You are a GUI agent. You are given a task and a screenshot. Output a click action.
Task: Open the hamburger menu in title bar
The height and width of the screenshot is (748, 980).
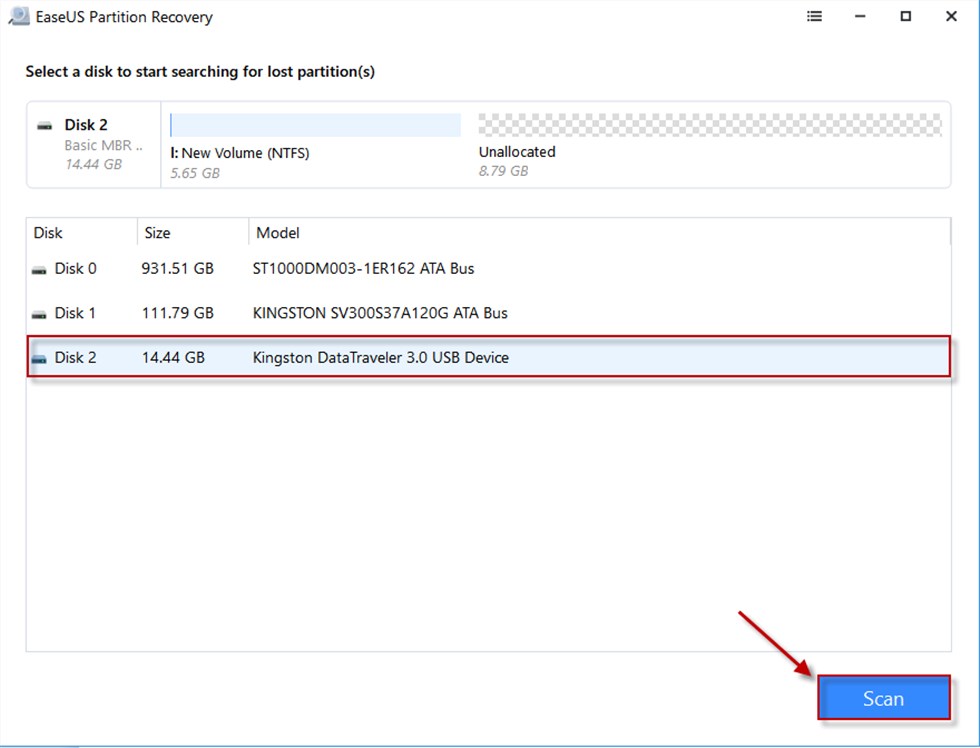[x=815, y=17]
